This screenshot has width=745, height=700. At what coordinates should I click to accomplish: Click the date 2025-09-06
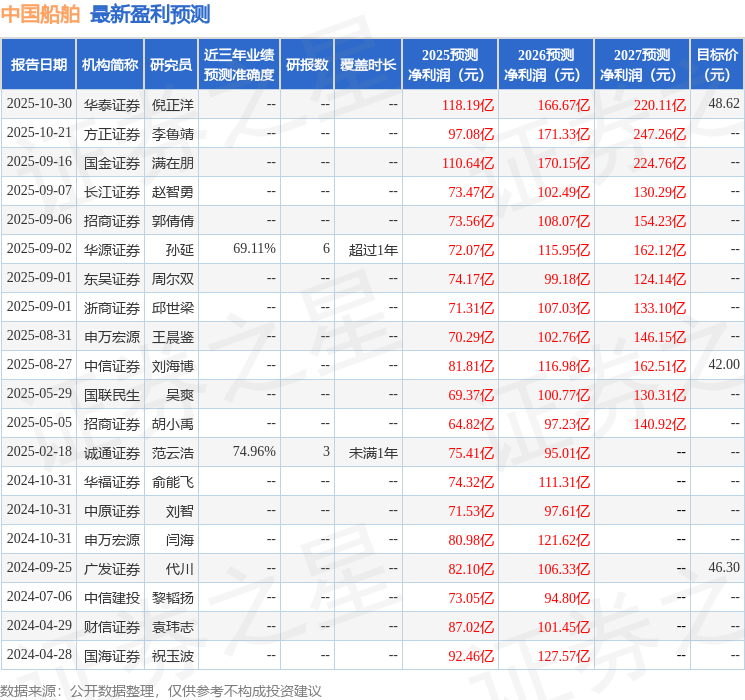(x=39, y=220)
